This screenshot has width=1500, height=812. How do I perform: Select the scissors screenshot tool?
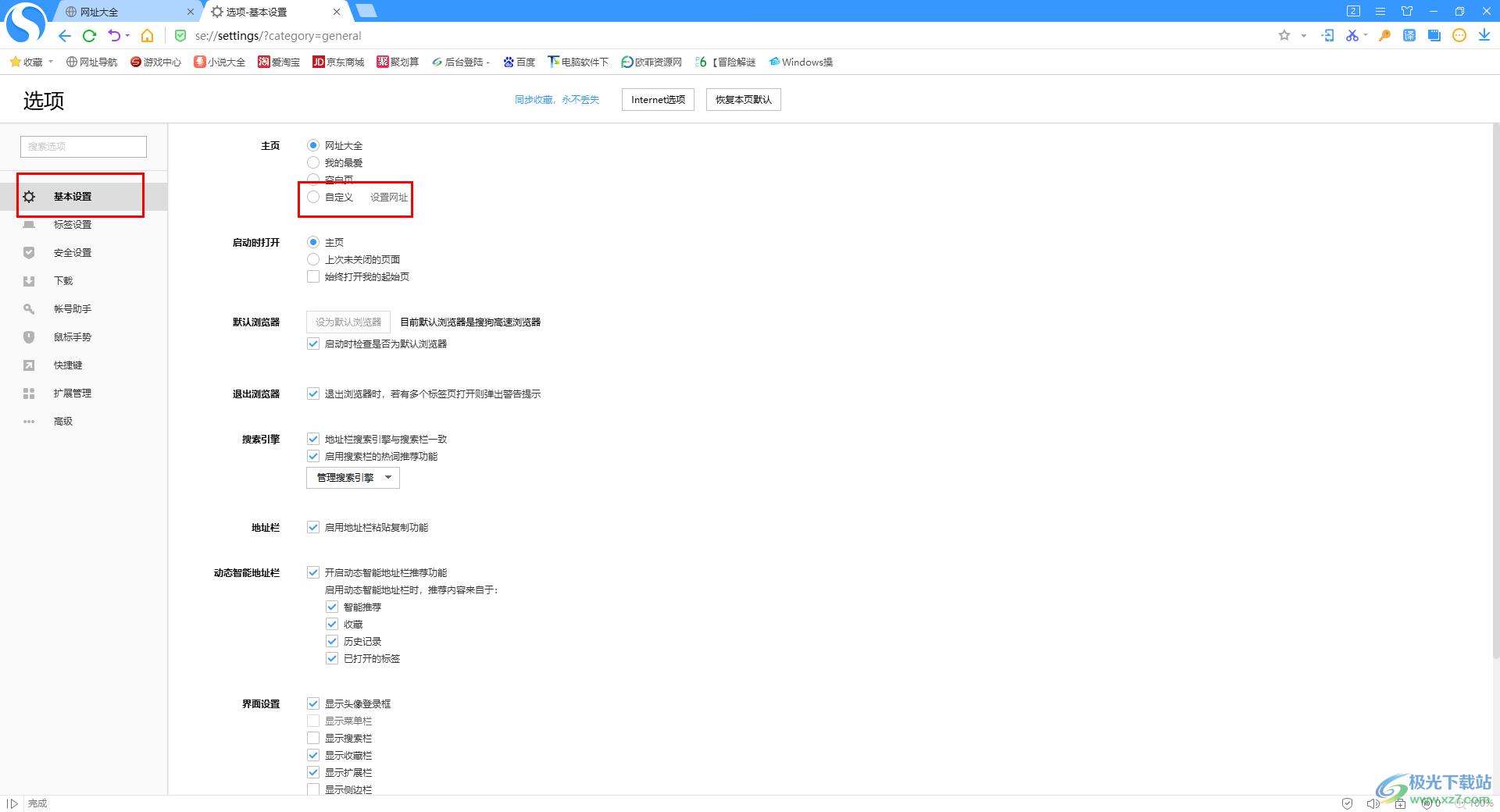[x=1352, y=35]
